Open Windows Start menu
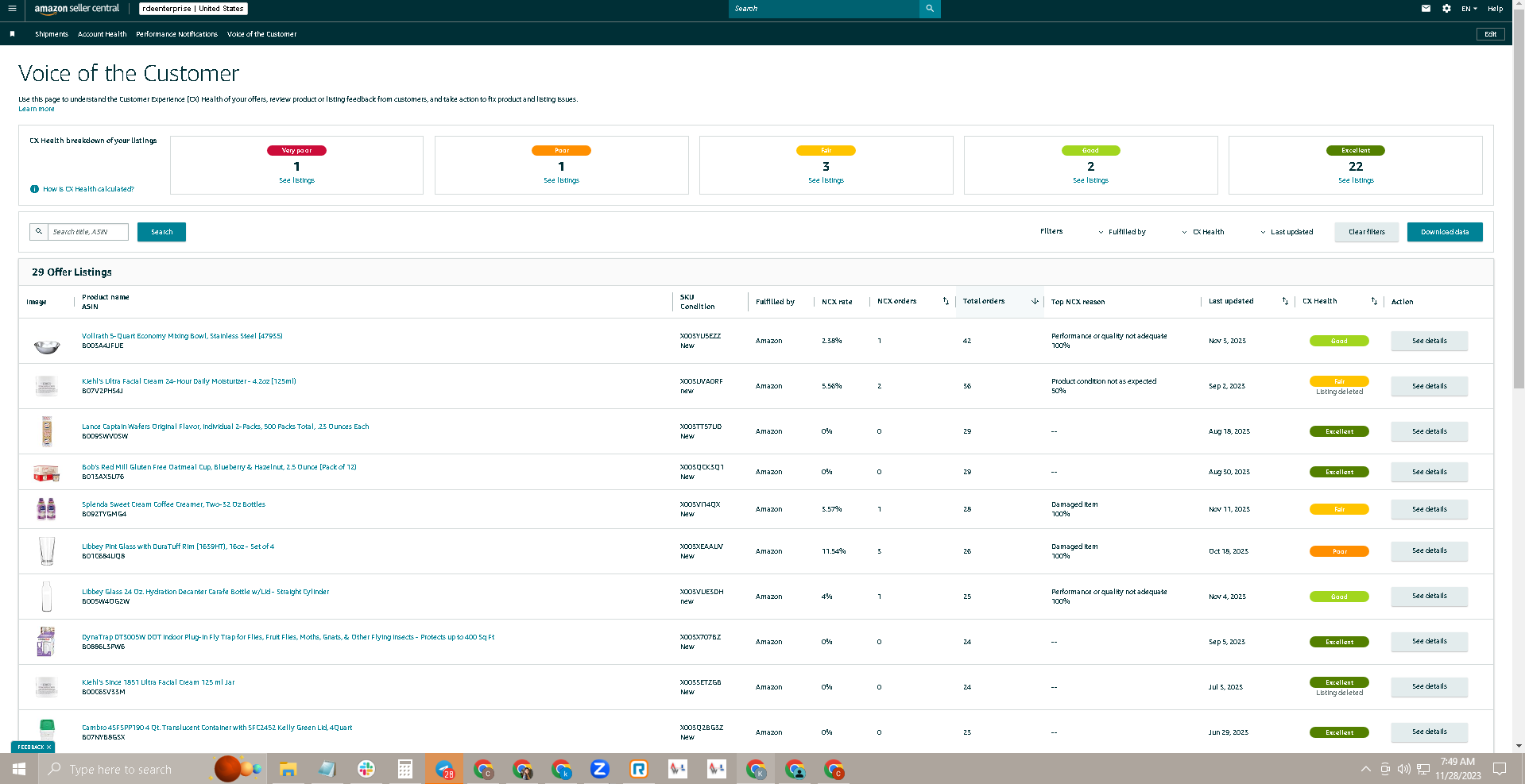1525x784 pixels. coord(19,769)
